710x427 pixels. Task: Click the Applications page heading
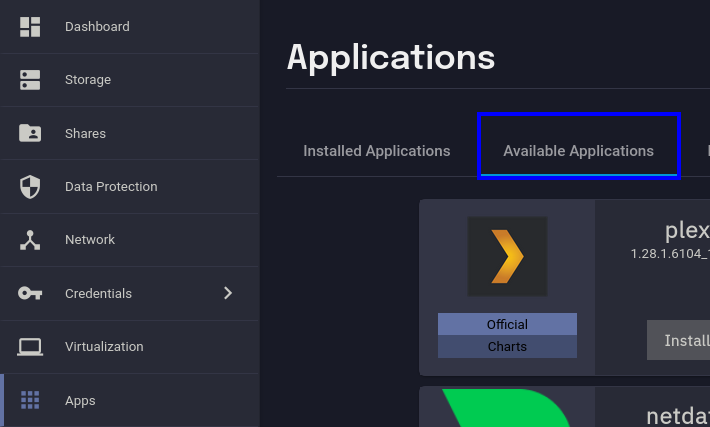click(x=391, y=58)
